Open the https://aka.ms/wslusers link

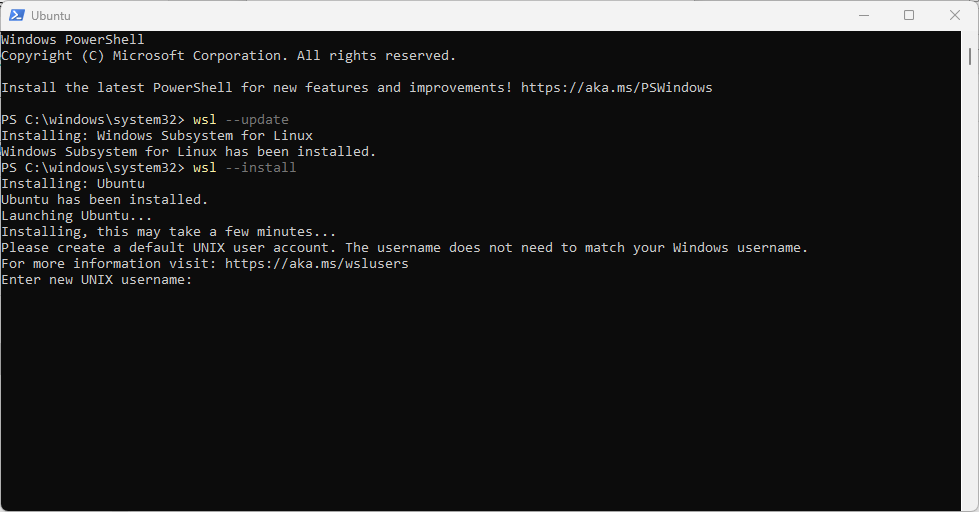point(317,263)
